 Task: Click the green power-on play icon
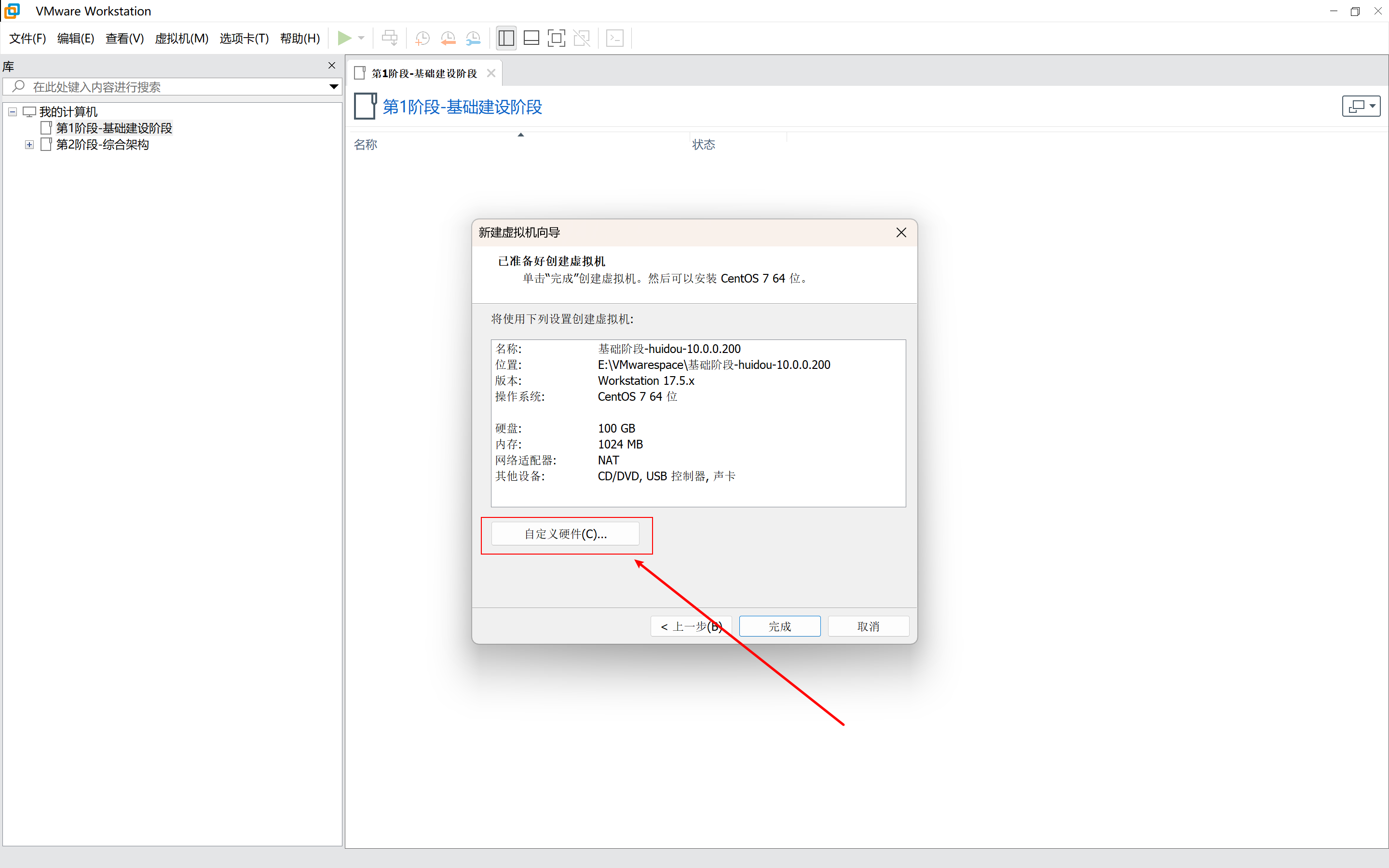pyautogui.click(x=344, y=39)
